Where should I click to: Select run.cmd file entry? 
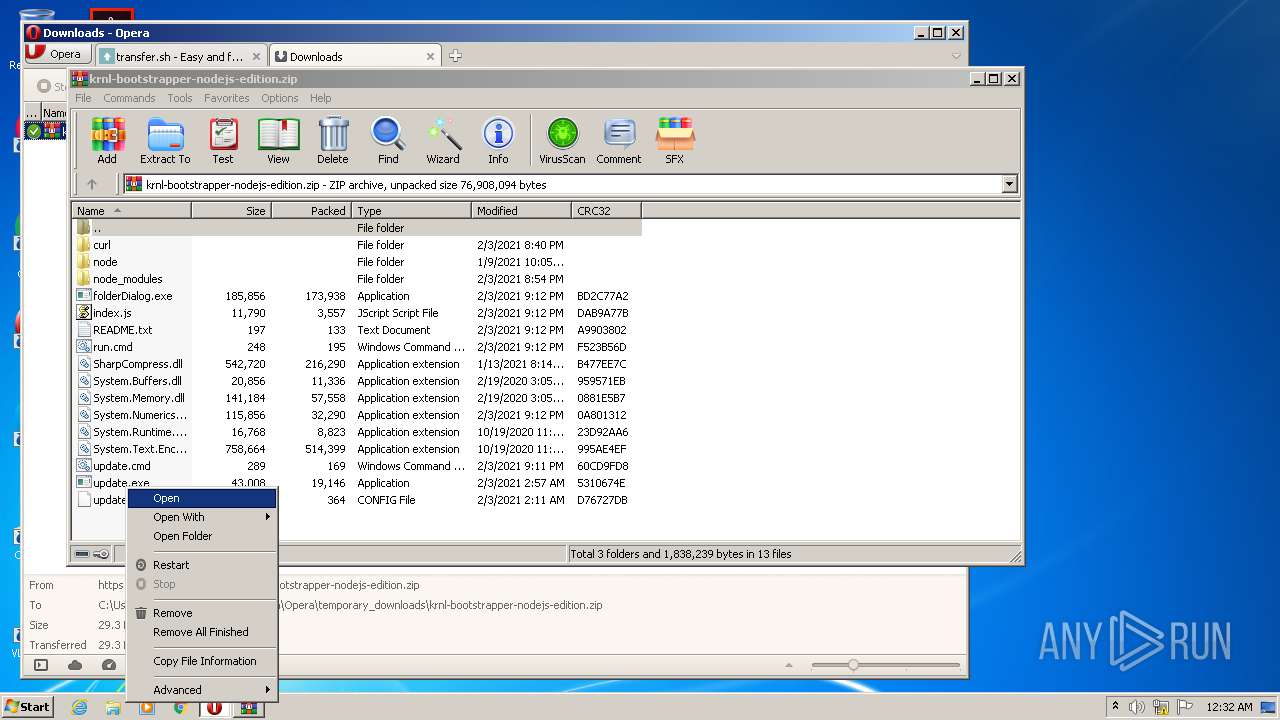click(x=356, y=347)
